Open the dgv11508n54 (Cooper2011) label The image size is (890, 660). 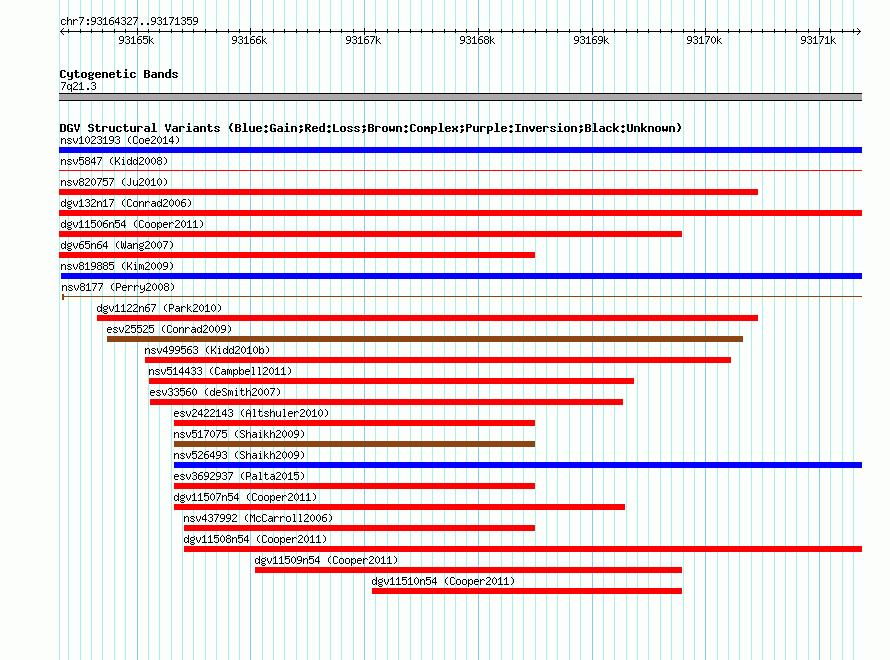(x=255, y=539)
